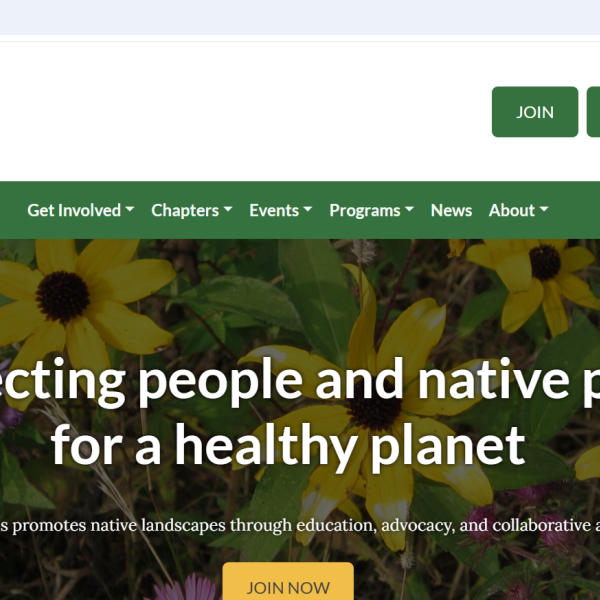The image size is (600, 600).
Task: Click the "for a healthy planet" heading
Action: click(288, 445)
